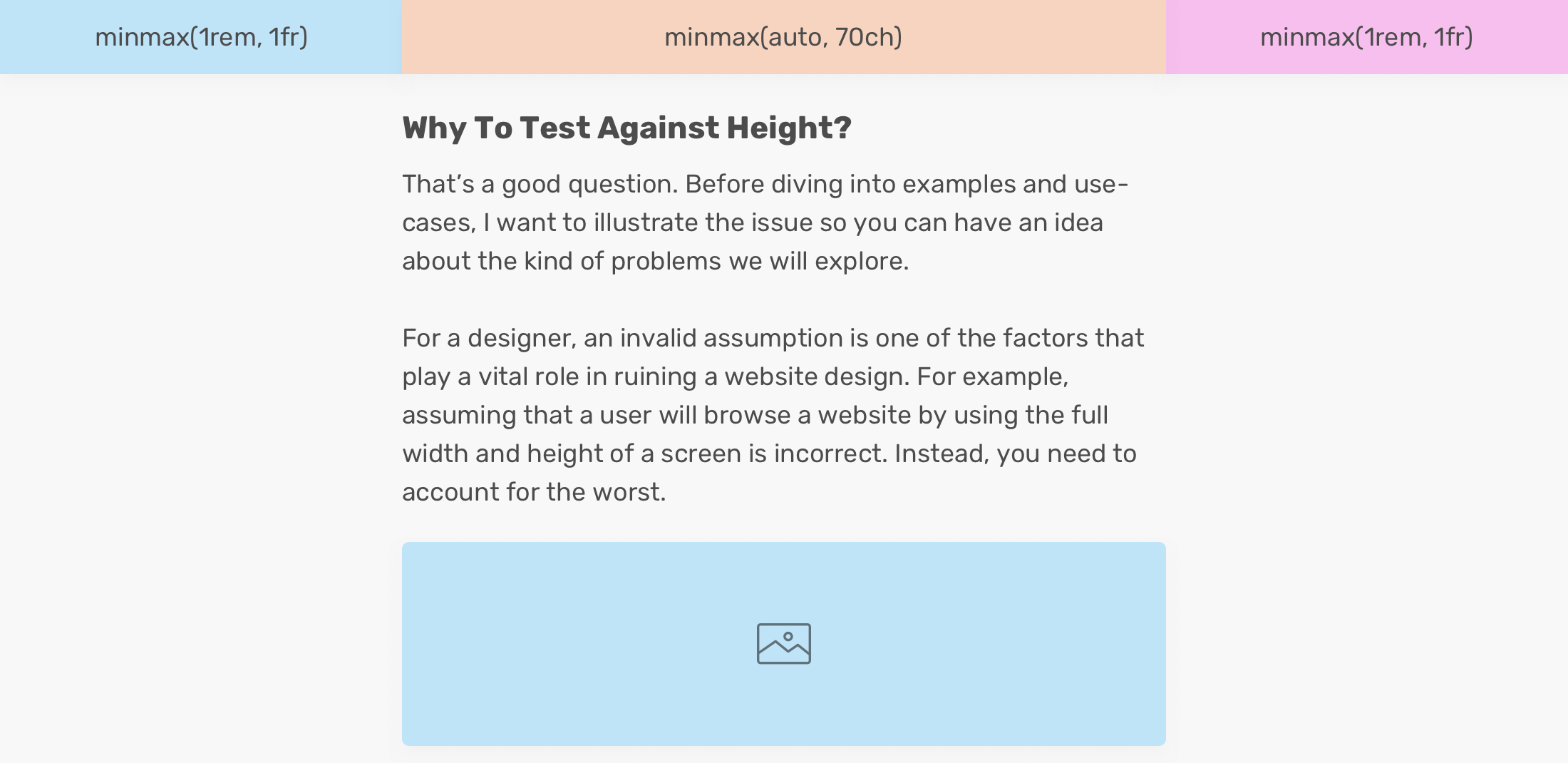
Task: Click the word "explore." ending the first paragraph
Action: pos(862,261)
